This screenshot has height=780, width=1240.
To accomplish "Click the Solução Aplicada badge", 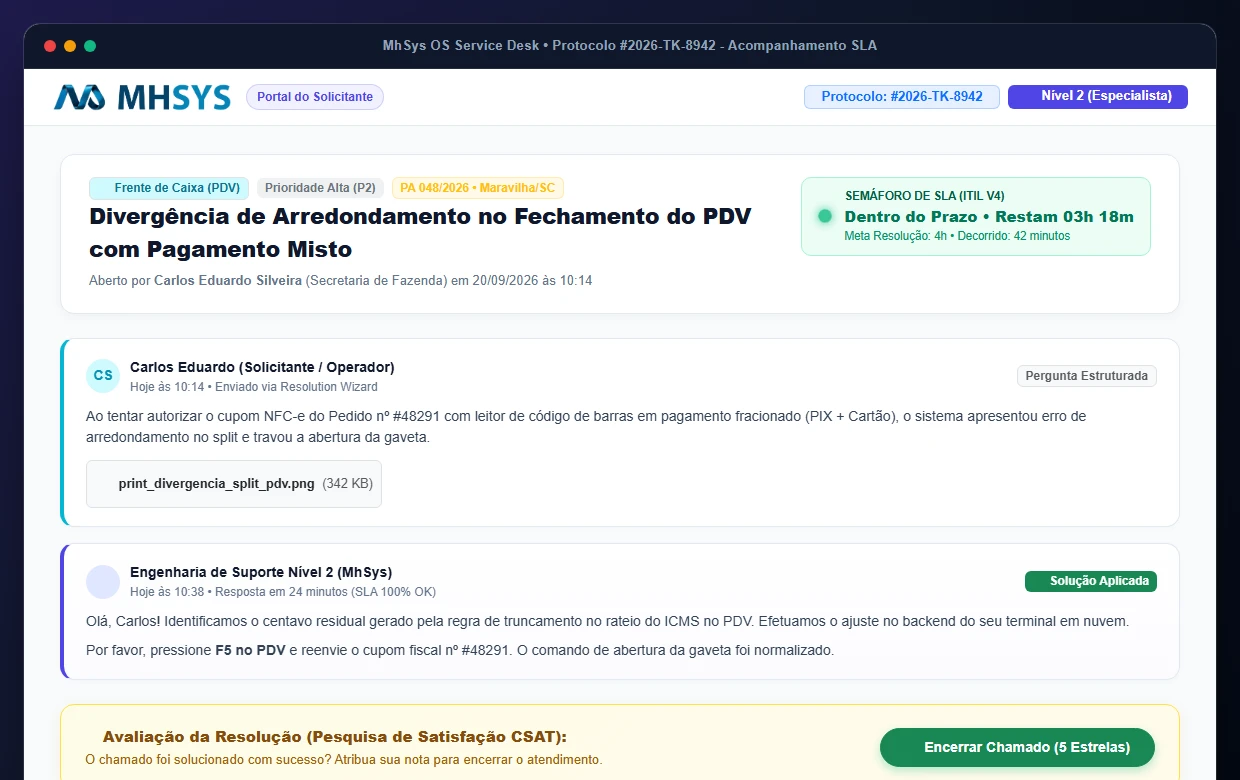I will pos(1091,581).
